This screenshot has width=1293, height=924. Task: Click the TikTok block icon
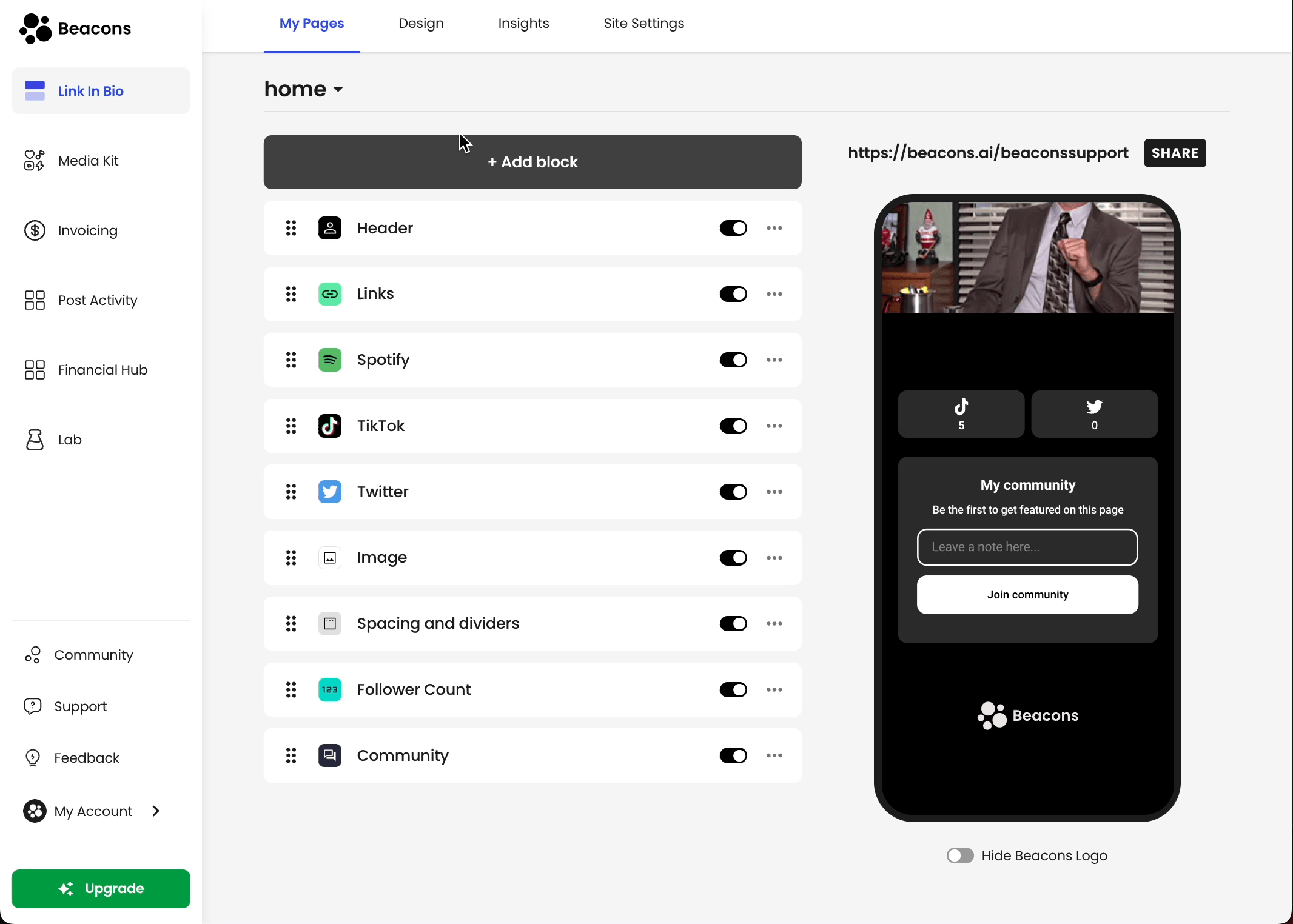[330, 426]
